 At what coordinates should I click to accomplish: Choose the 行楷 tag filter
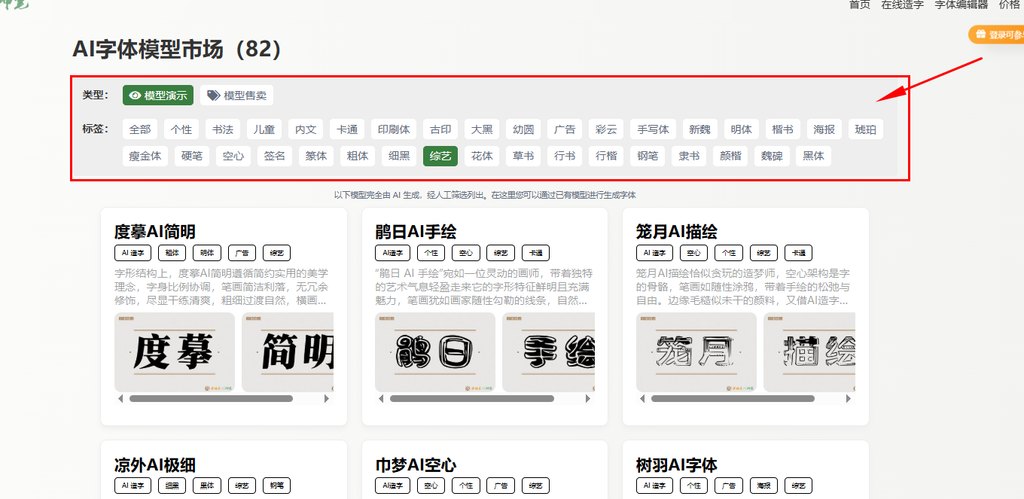click(x=606, y=156)
